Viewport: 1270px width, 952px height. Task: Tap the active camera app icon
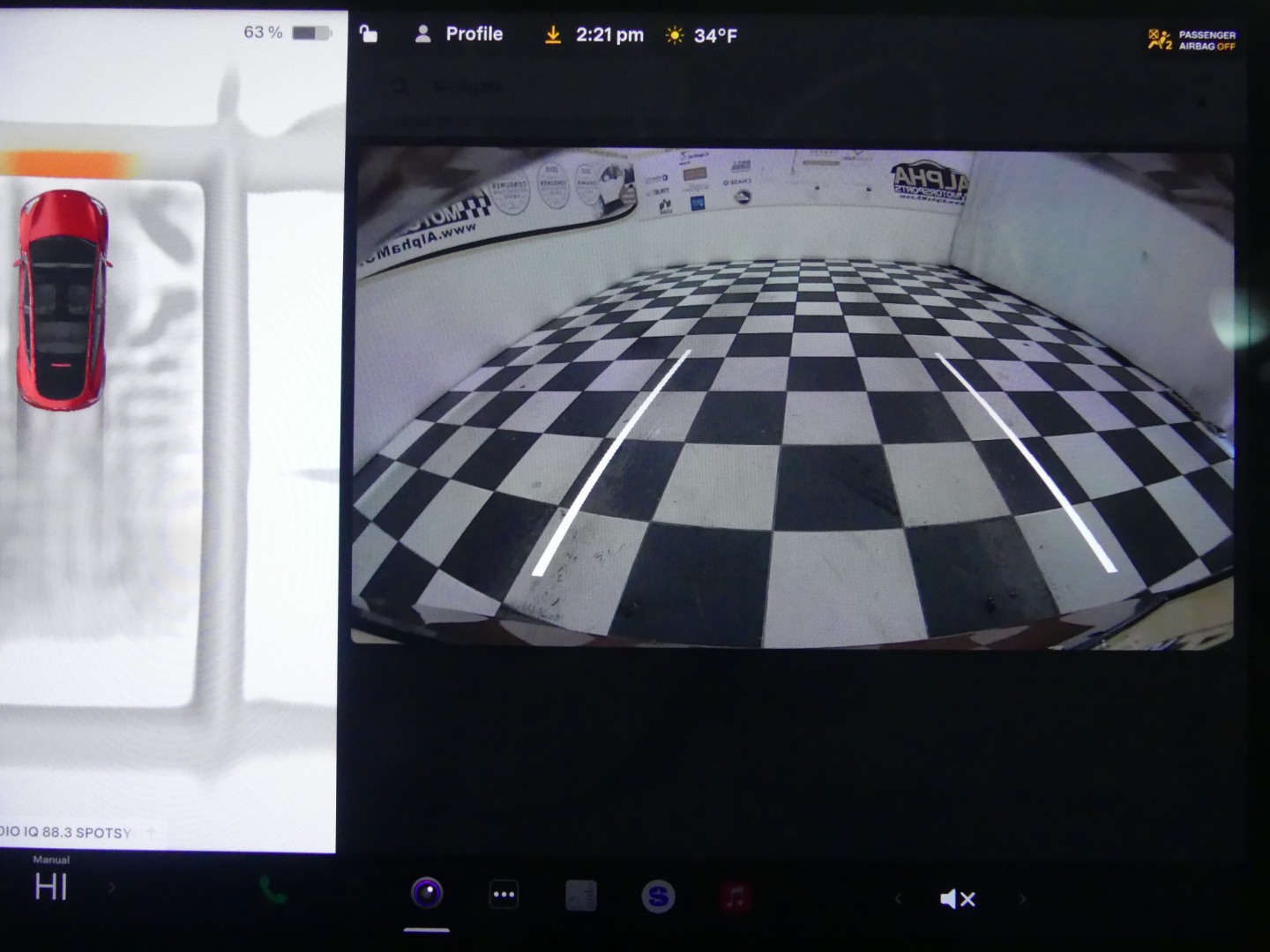(427, 894)
